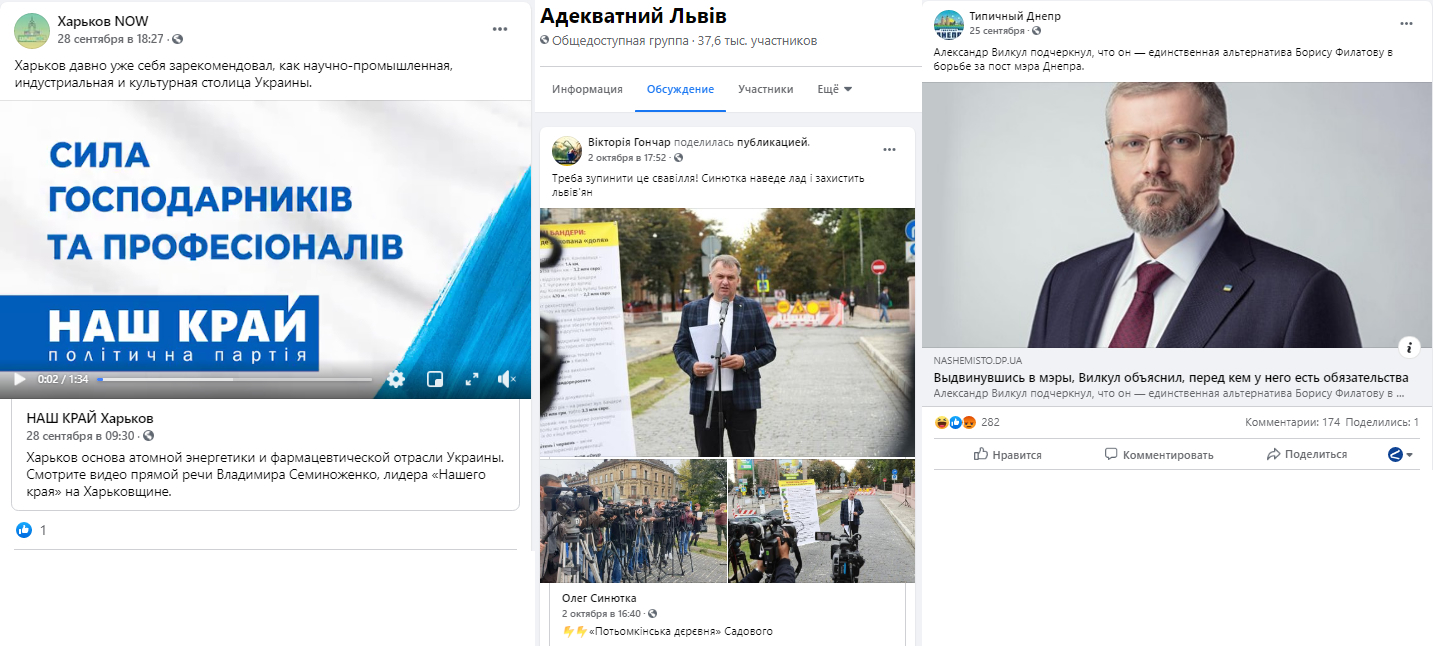The image size is (1433, 646).
Task: Unmute the video sound
Action: coord(508,379)
